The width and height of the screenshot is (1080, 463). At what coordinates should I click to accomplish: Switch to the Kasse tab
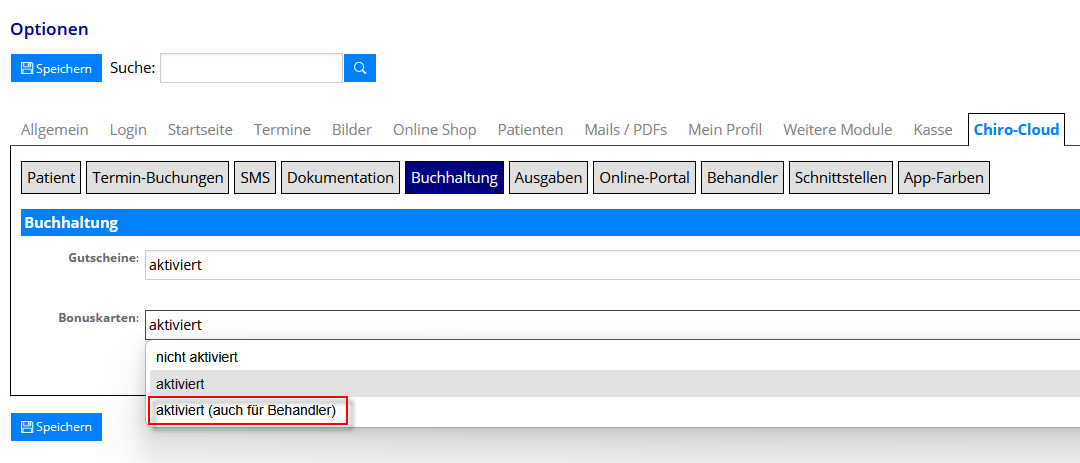pyautogui.click(x=932, y=130)
